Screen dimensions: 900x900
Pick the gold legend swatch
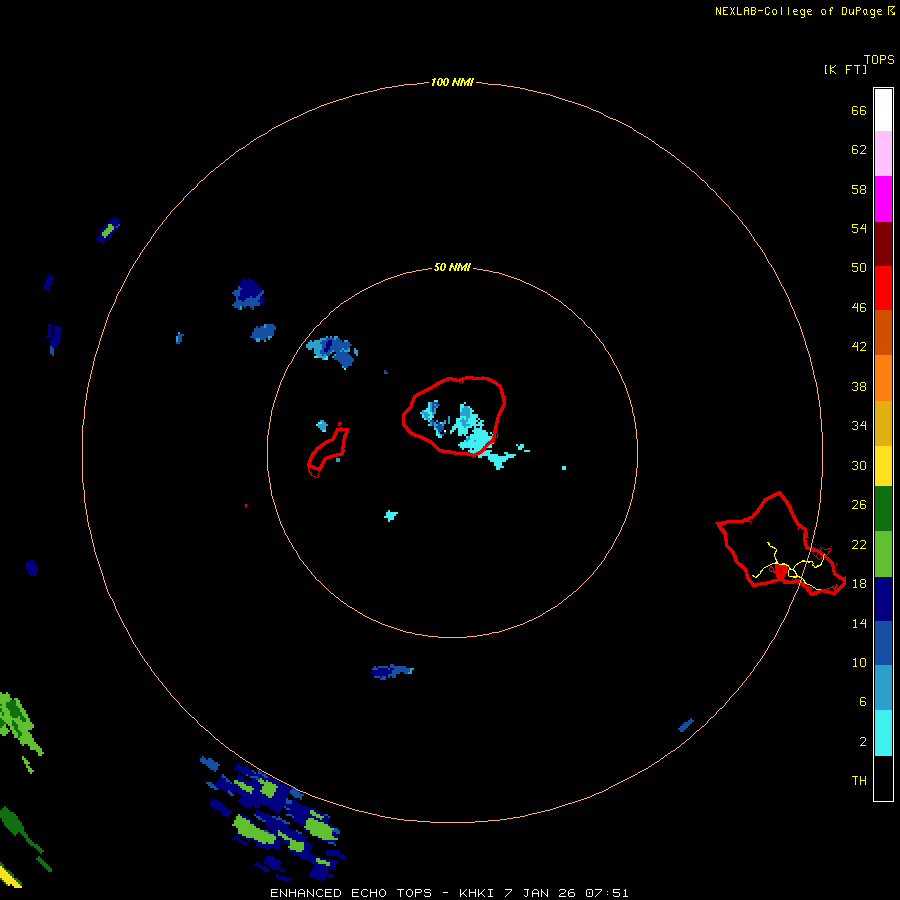(883, 423)
